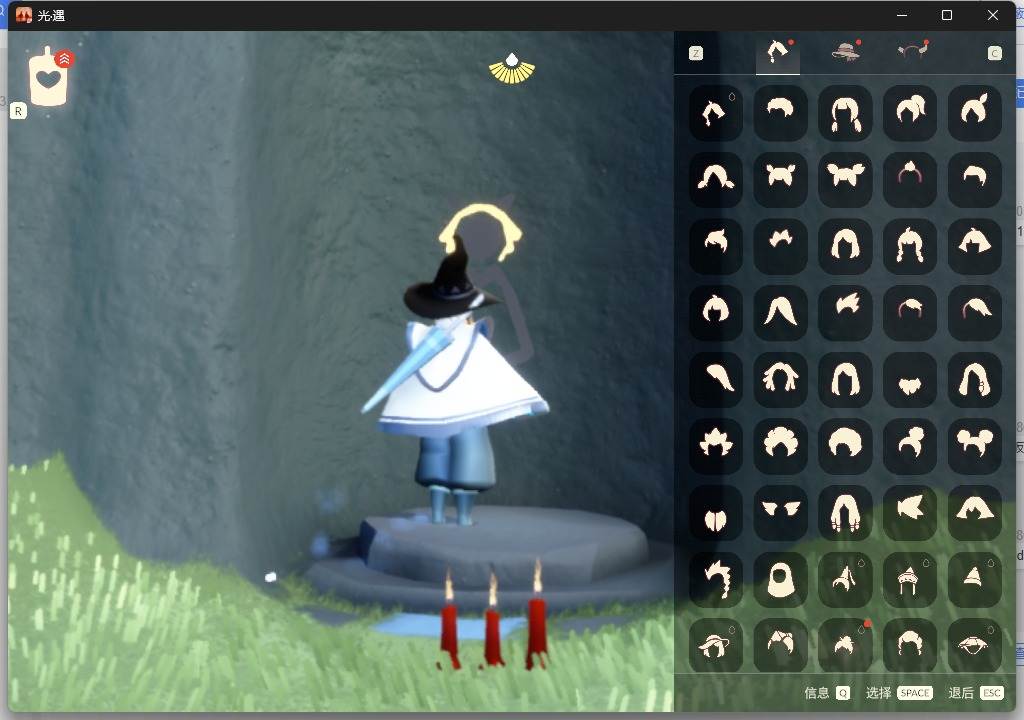Select the sun hat with hair tile
Image resolution: width=1024 pixels, height=720 pixels.
click(x=716, y=646)
